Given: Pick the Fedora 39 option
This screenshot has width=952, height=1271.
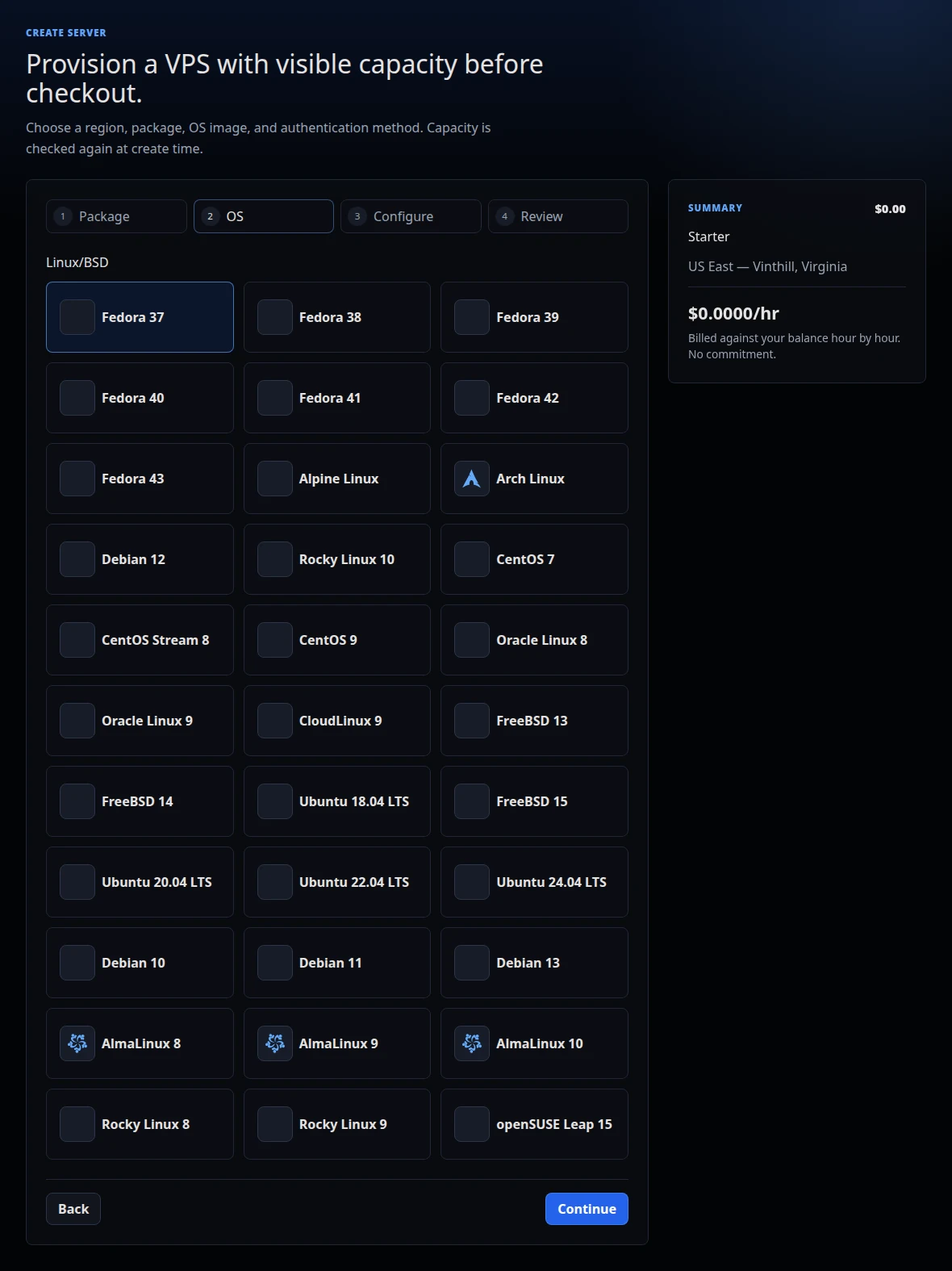Looking at the screenshot, I should tap(534, 317).
